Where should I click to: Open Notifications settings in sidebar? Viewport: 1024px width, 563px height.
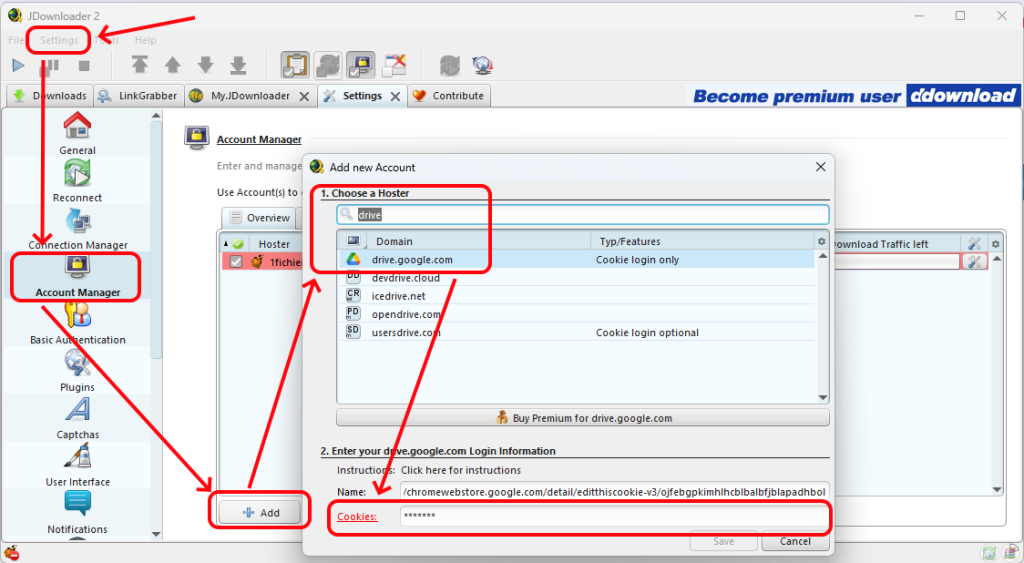[77, 513]
